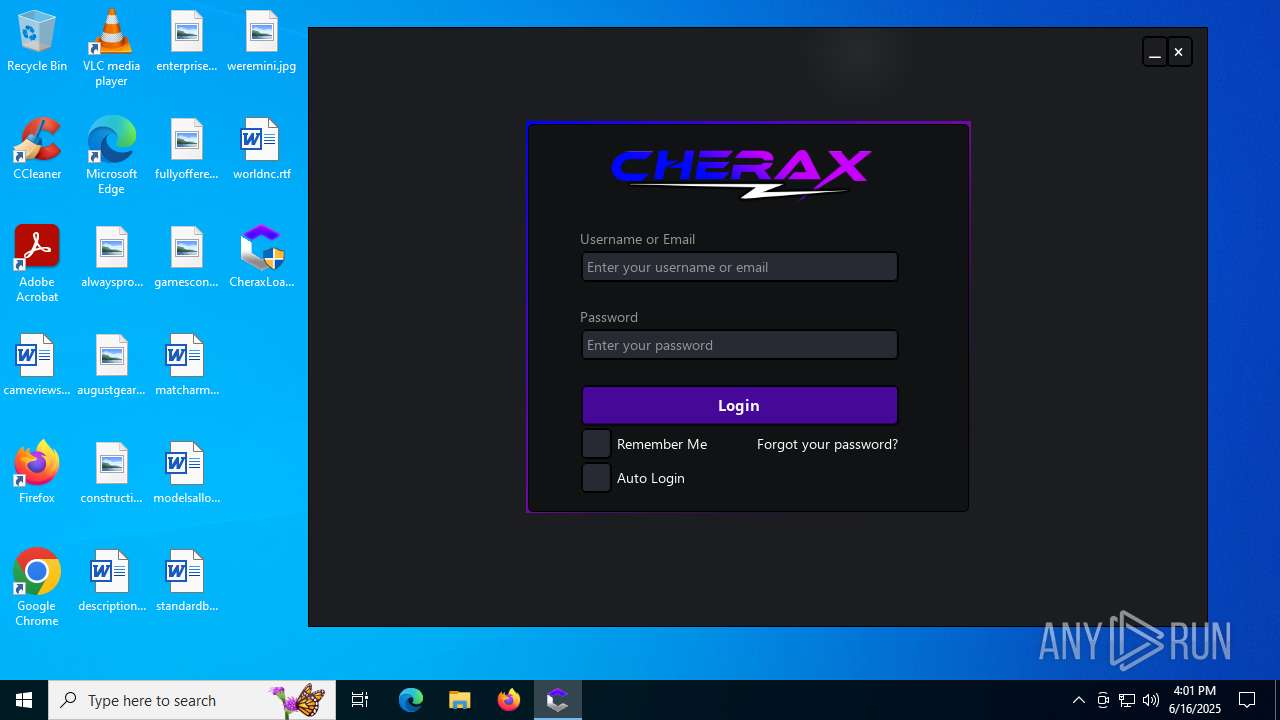Select the fullyoffere image file icon
1280x720 pixels.
186,150
